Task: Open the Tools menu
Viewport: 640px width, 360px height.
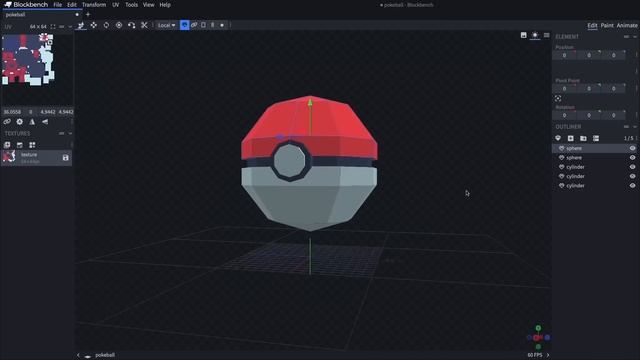Action: [x=131, y=5]
